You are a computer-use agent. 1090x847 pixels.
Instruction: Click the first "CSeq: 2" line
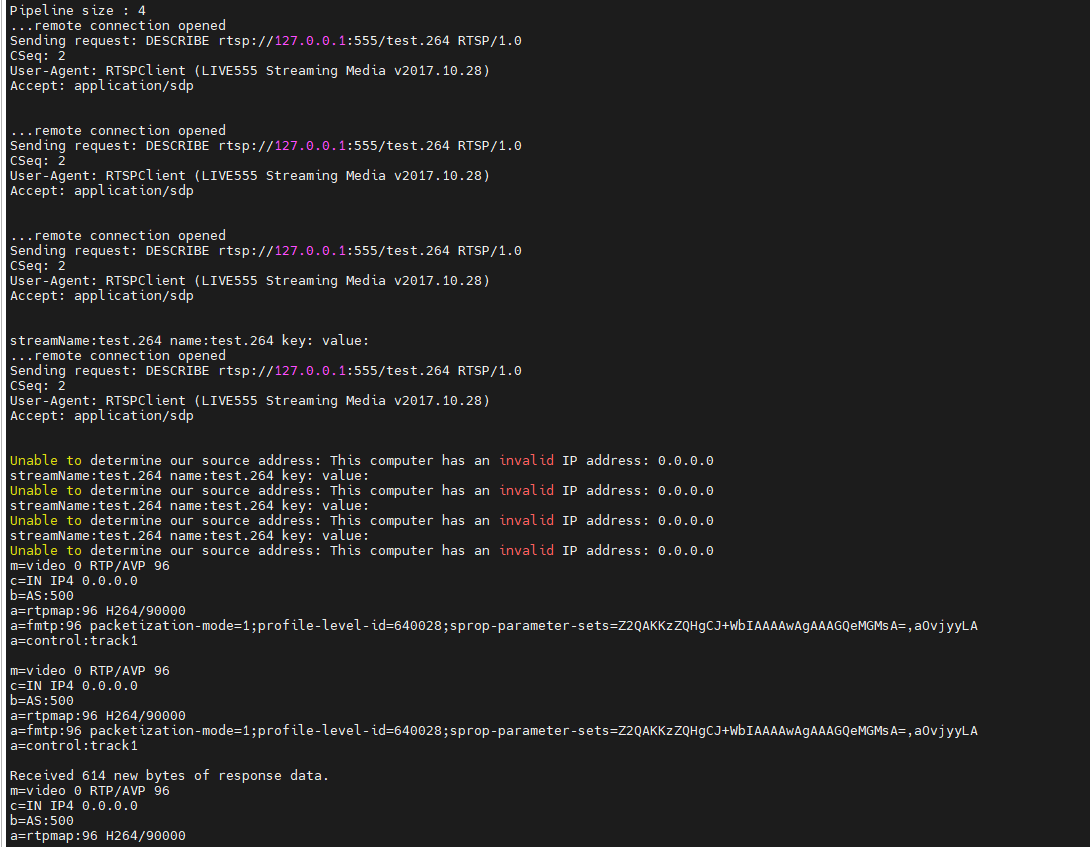click(38, 56)
